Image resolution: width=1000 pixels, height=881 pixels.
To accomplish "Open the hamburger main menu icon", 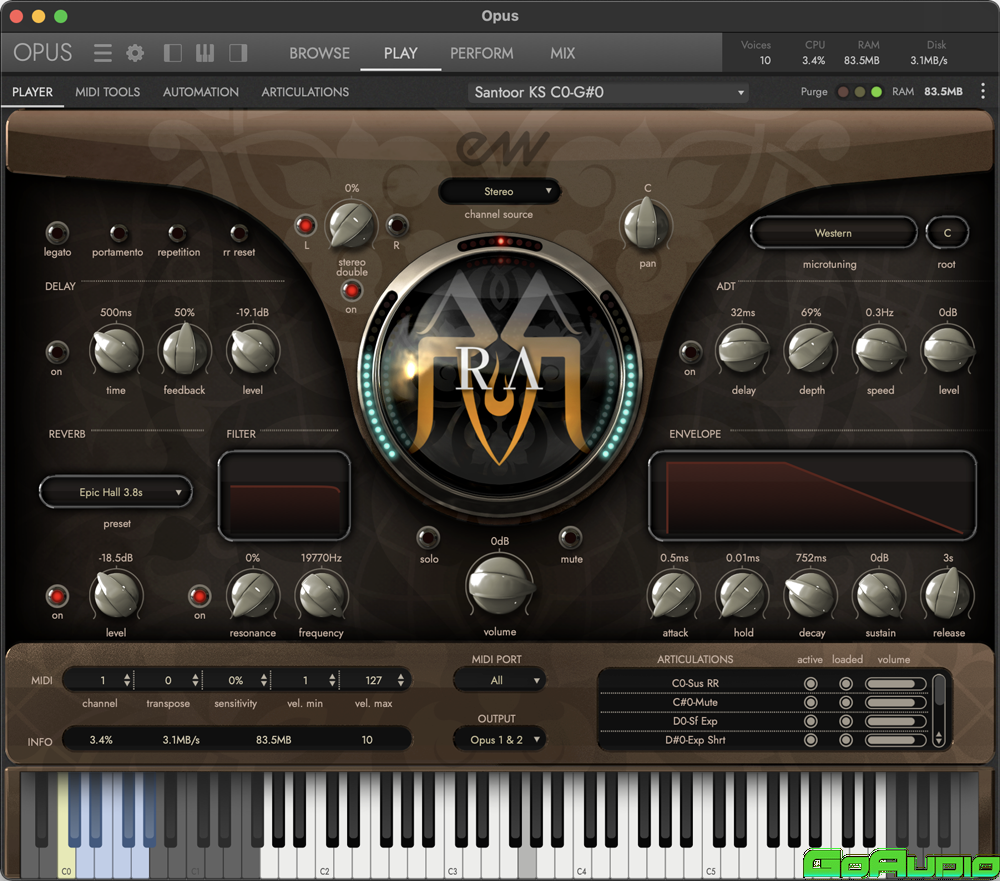I will 103,53.
